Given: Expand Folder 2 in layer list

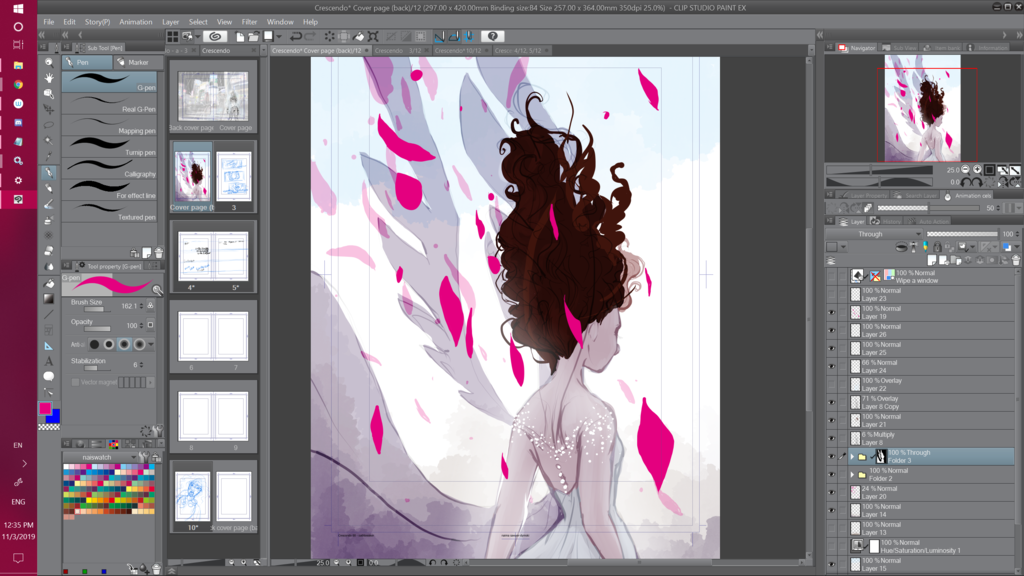Looking at the screenshot, I should pyautogui.click(x=852, y=475).
